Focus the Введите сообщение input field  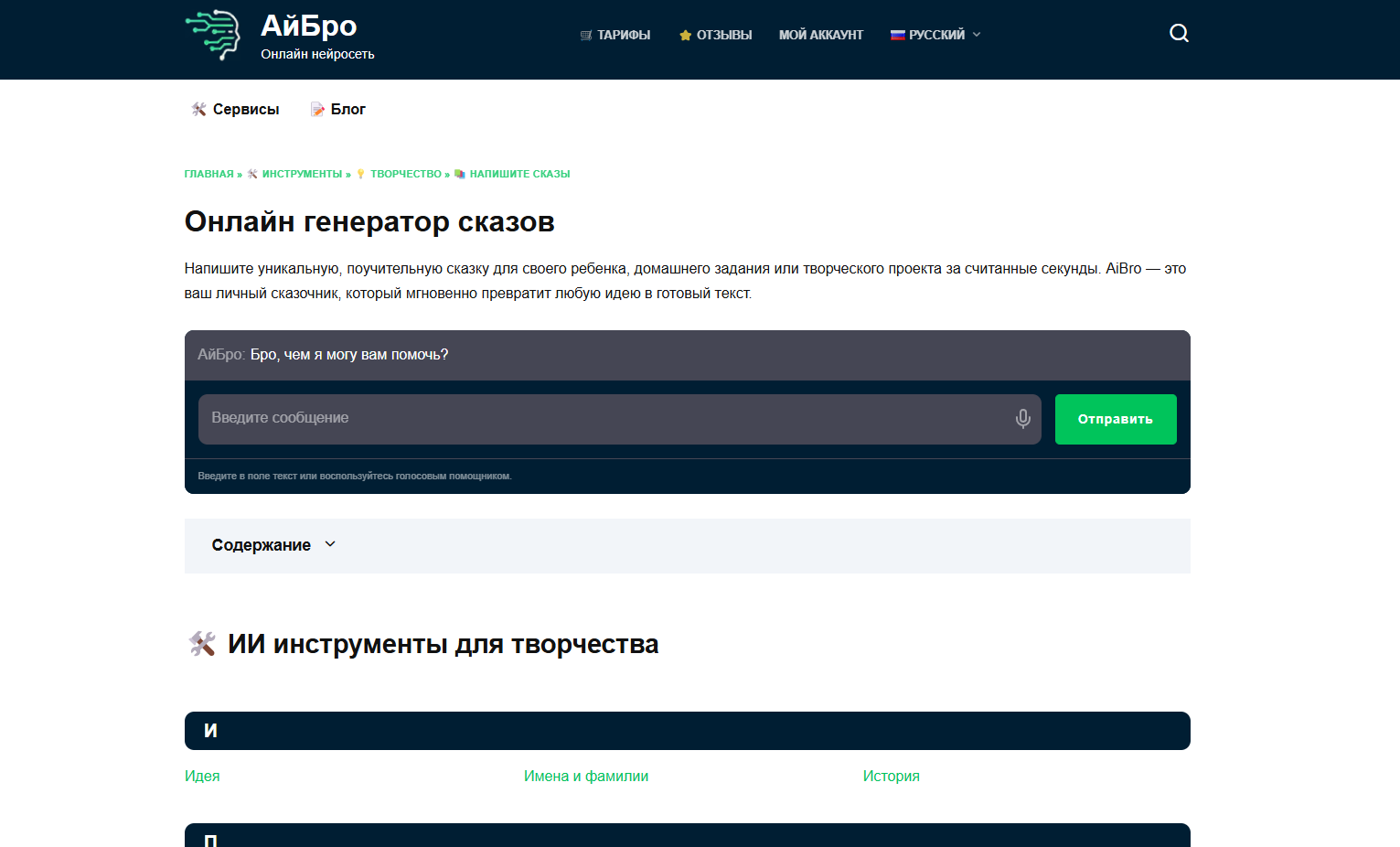604,419
